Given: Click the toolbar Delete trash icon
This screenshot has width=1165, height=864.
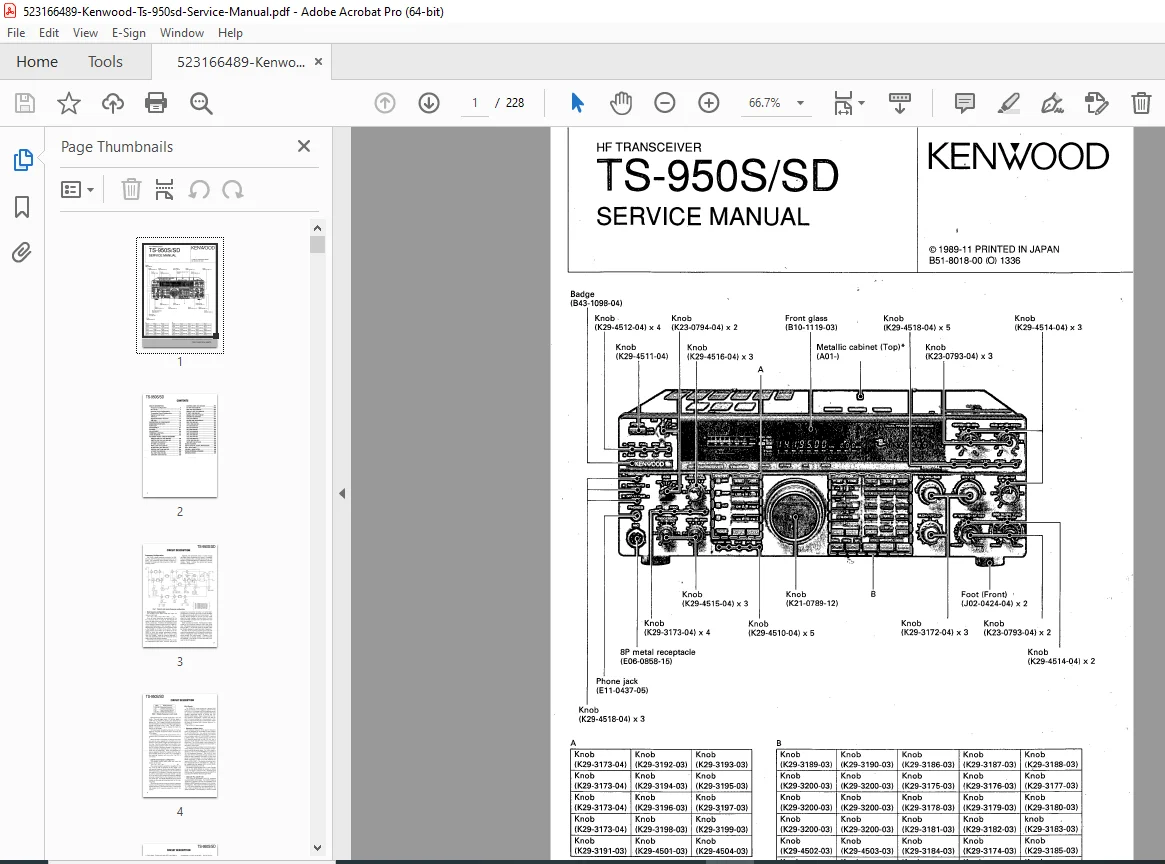Looking at the screenshot, I should [x=1141, y=103].
